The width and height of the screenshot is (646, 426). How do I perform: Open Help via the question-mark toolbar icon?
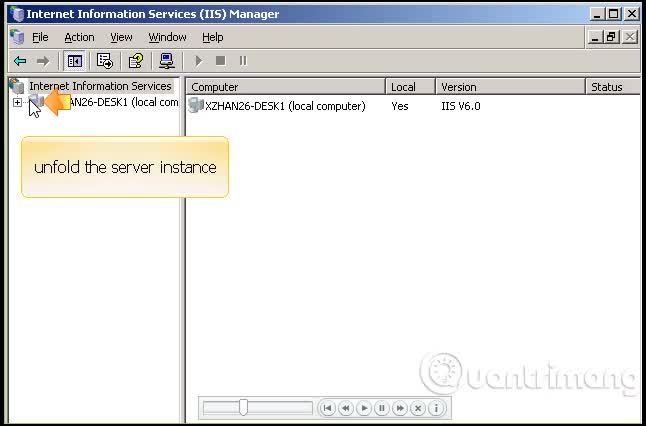coord(136,61)
